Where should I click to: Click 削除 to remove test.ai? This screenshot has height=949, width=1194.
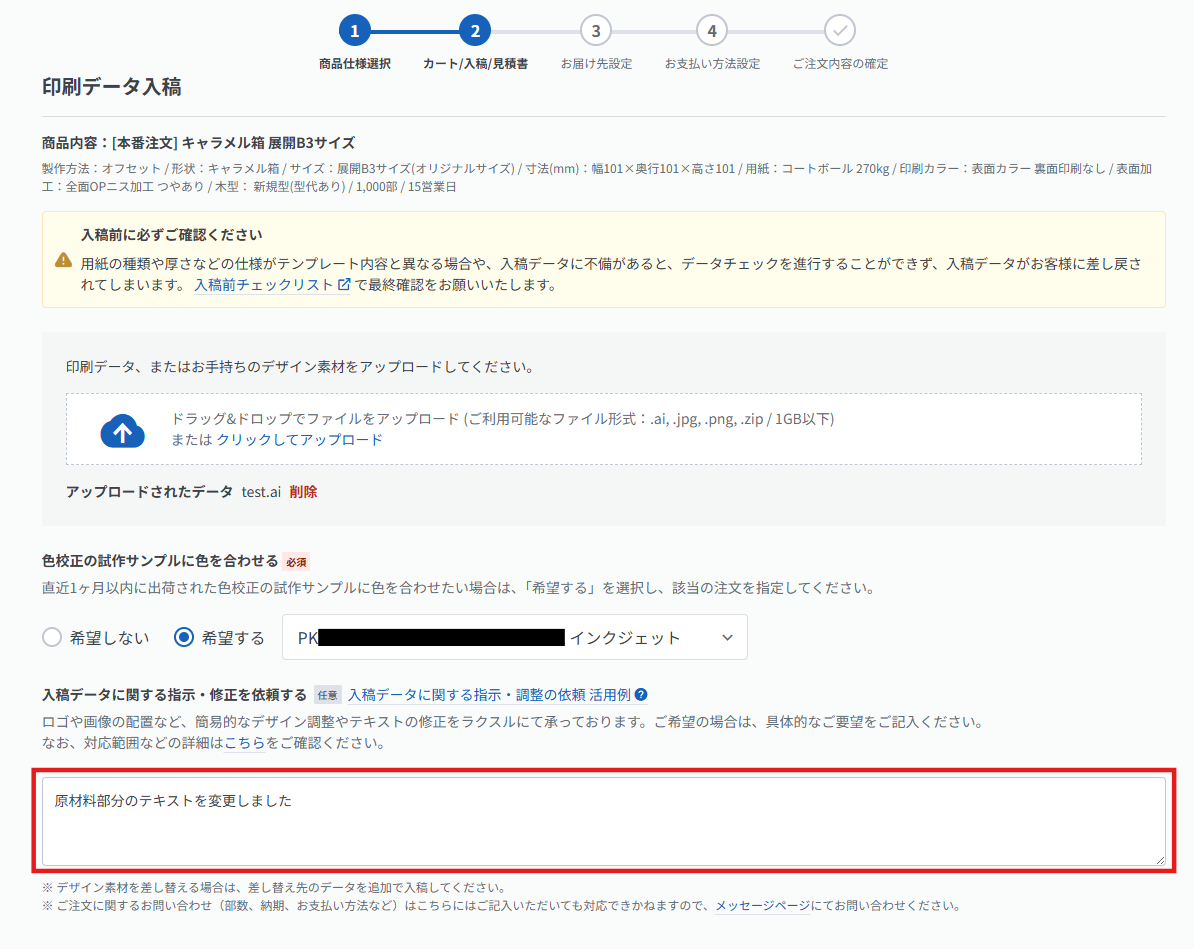click(x=303, y=492)
